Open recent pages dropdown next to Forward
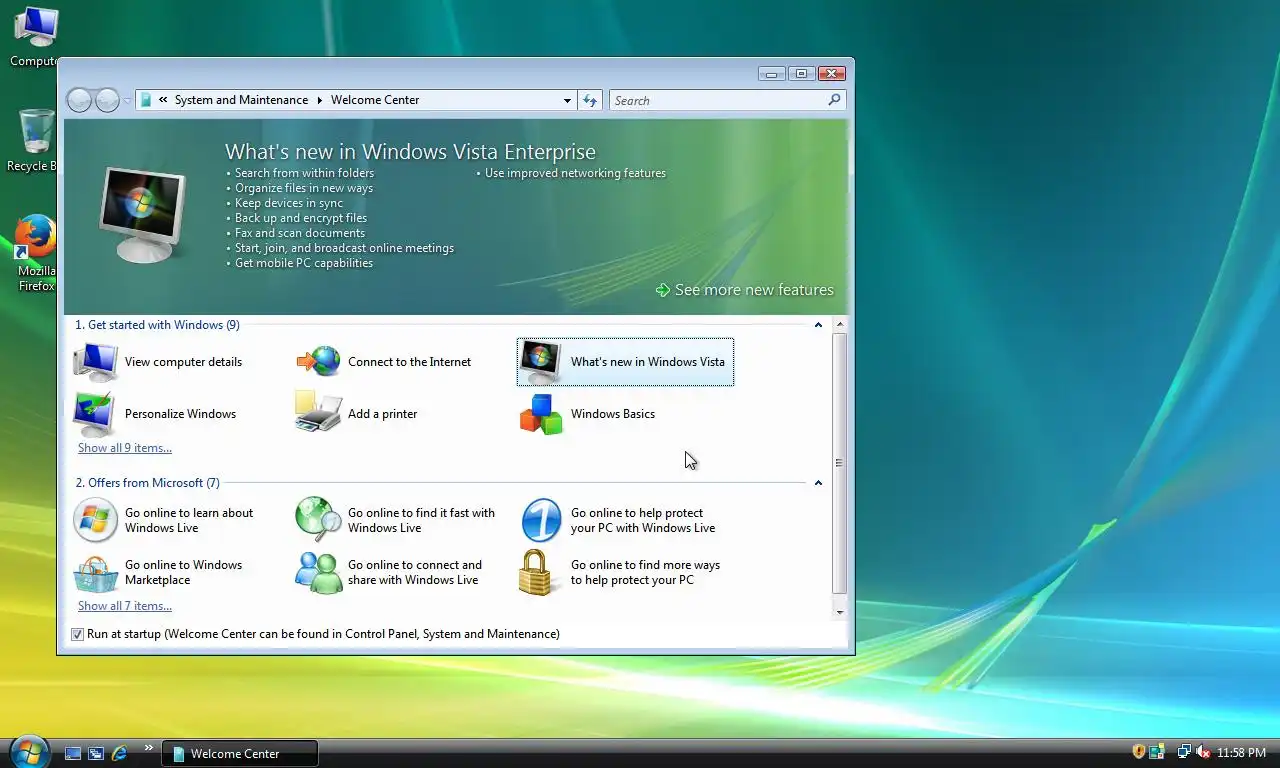This screenshot has height=768, width=1280. (127, 101)
